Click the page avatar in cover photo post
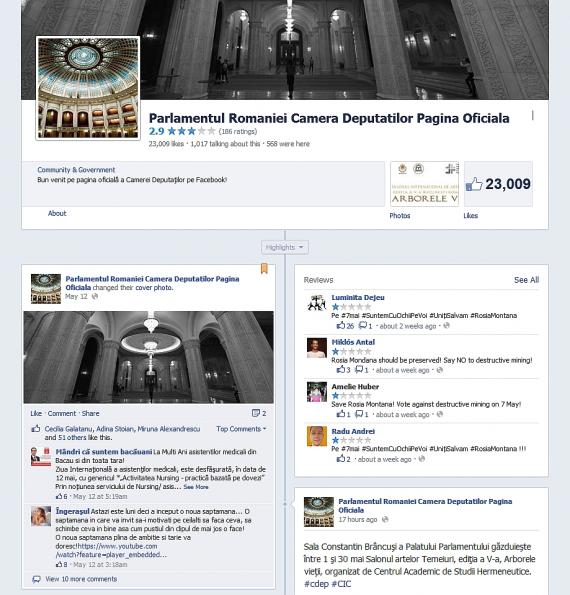Image resolution: width=570 pixels, height=595 pixels. tap(46, 289)
